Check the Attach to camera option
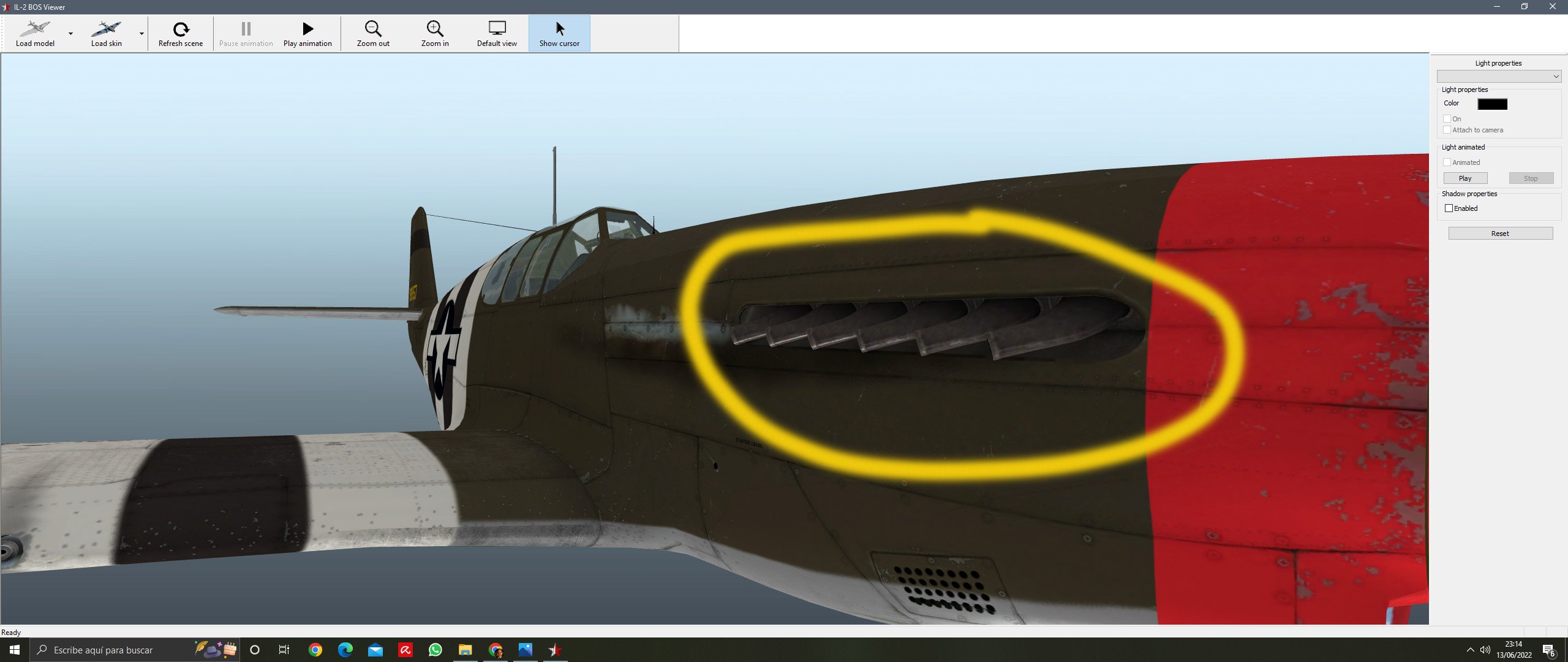 (x=1447, y=130)
